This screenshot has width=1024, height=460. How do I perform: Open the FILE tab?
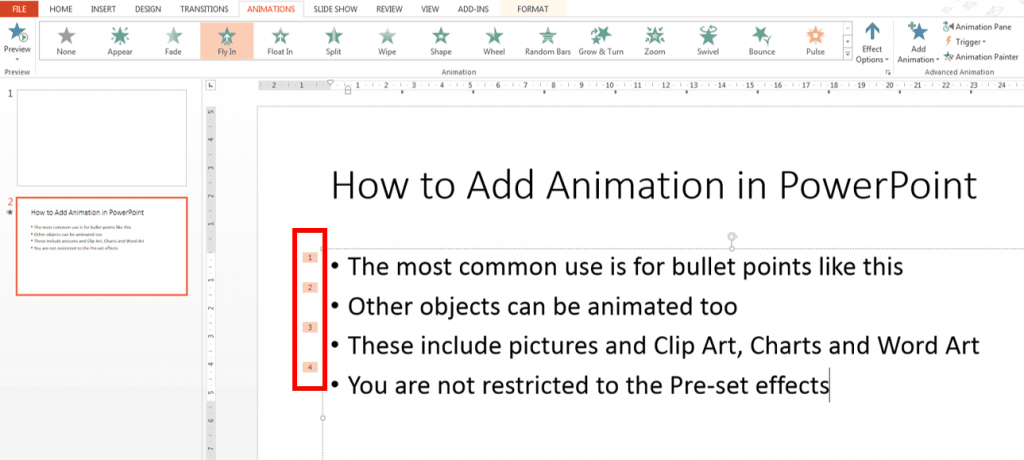click(19, 9)
